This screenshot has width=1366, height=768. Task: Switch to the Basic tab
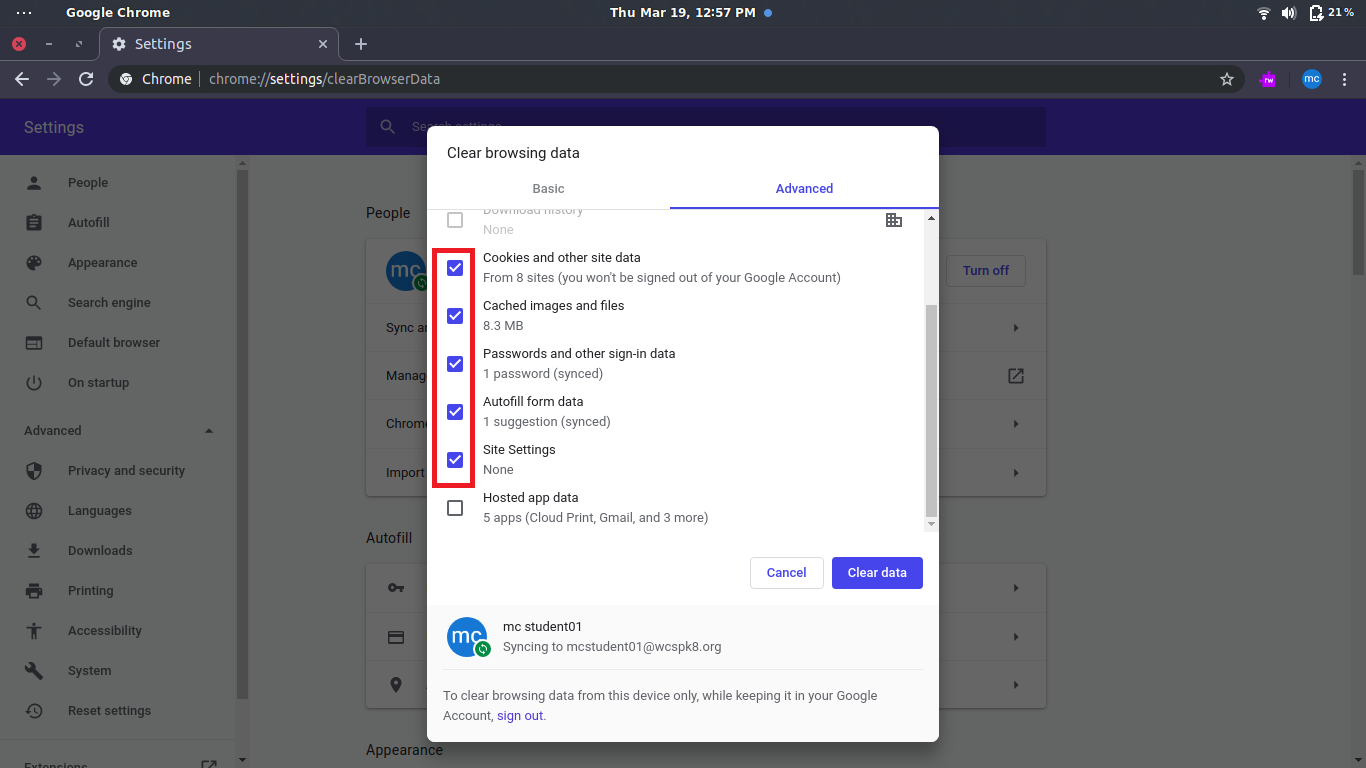548,188
